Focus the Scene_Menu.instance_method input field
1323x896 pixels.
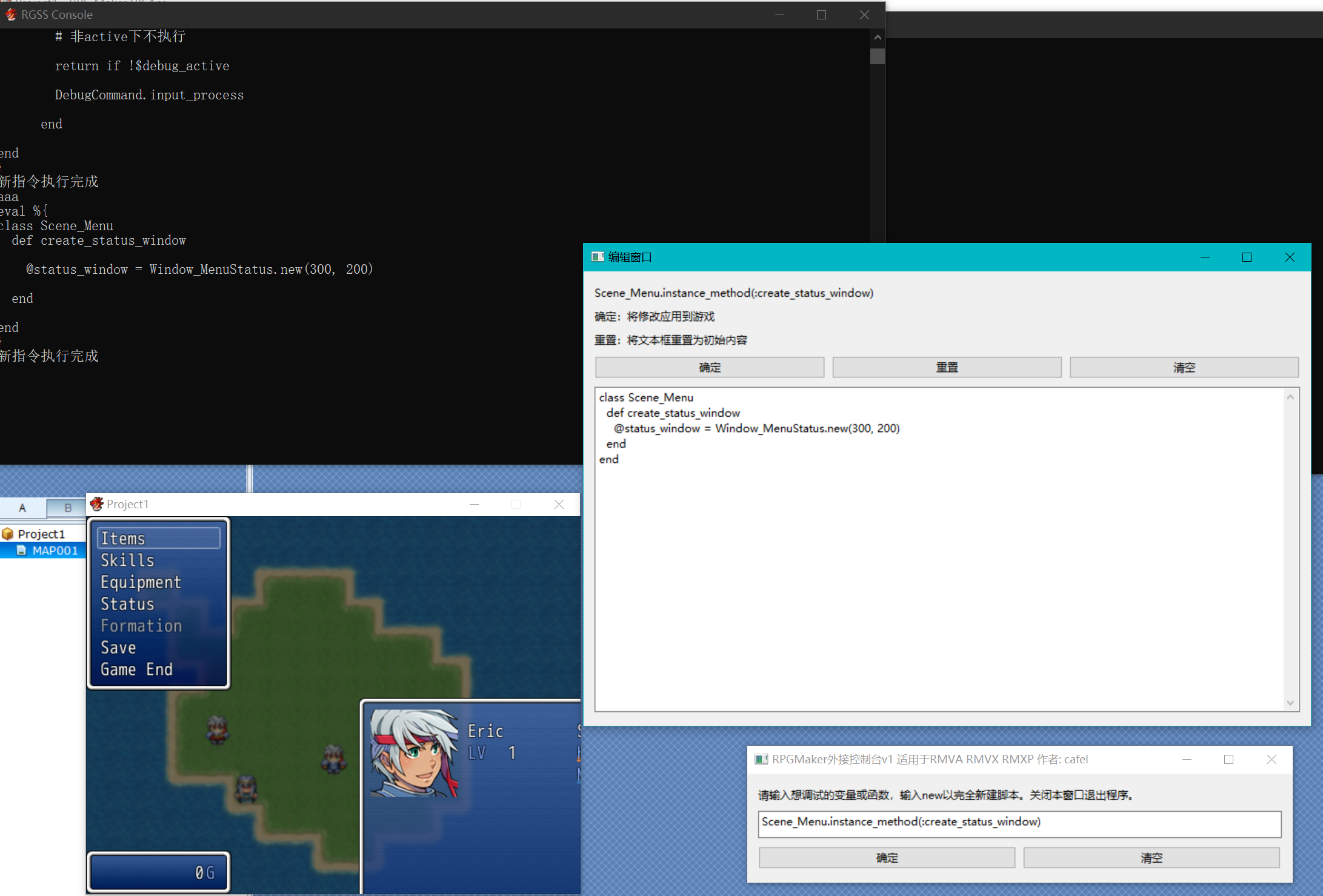[x=1019, y=824]
